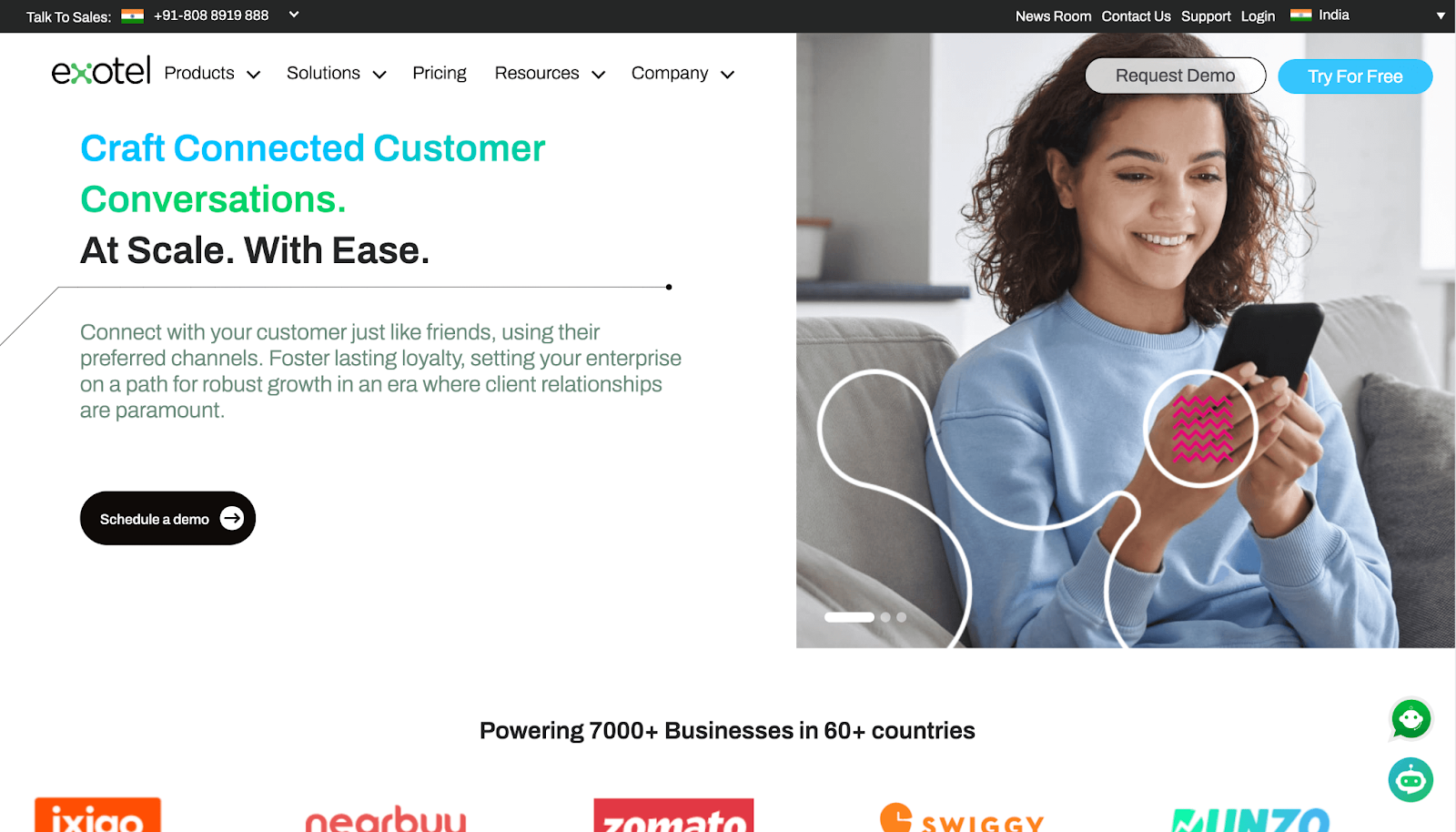Click the hero image of woman with phone
The height and width of the screenshot is (832, 1456).
click(1126, 340)
